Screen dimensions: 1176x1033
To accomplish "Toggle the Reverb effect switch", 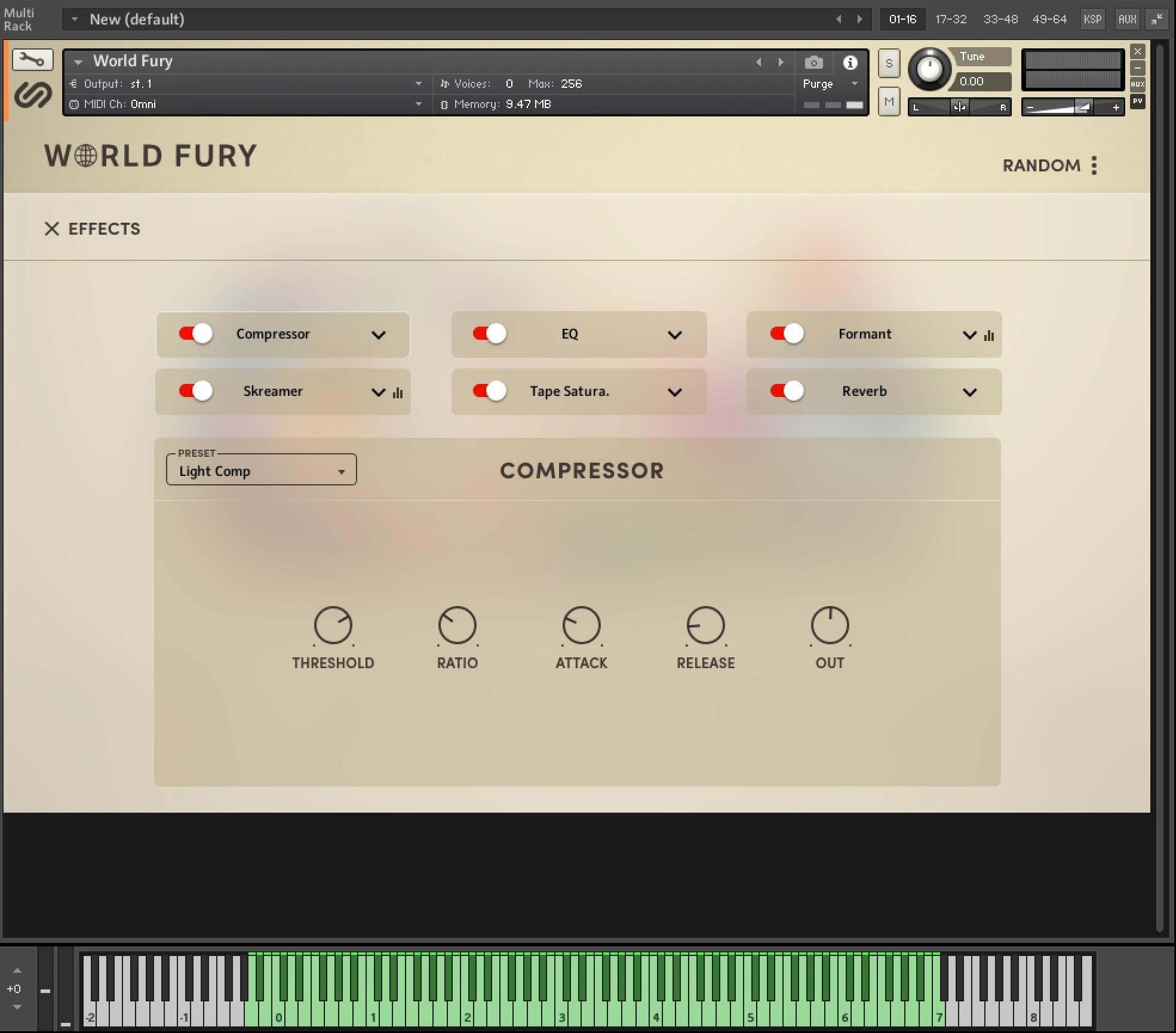I will pyautogui.click(x=787, y=391).
